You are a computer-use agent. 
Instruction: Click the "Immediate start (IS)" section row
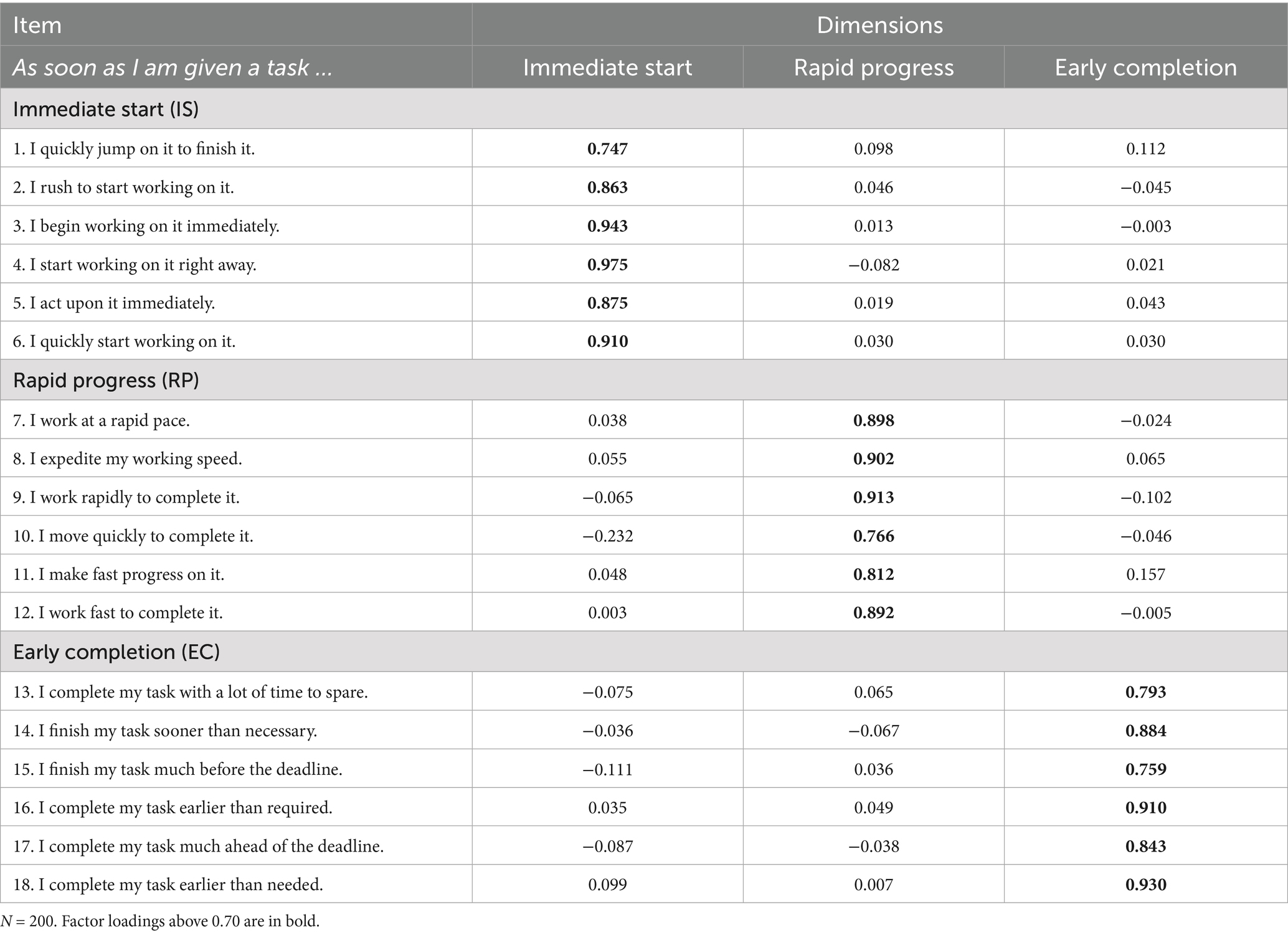pos(106,109)
